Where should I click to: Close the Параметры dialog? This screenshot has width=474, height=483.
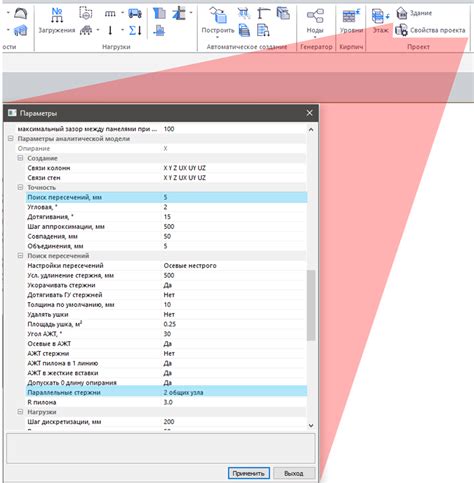pyautogui.click(x=309, y=113)
